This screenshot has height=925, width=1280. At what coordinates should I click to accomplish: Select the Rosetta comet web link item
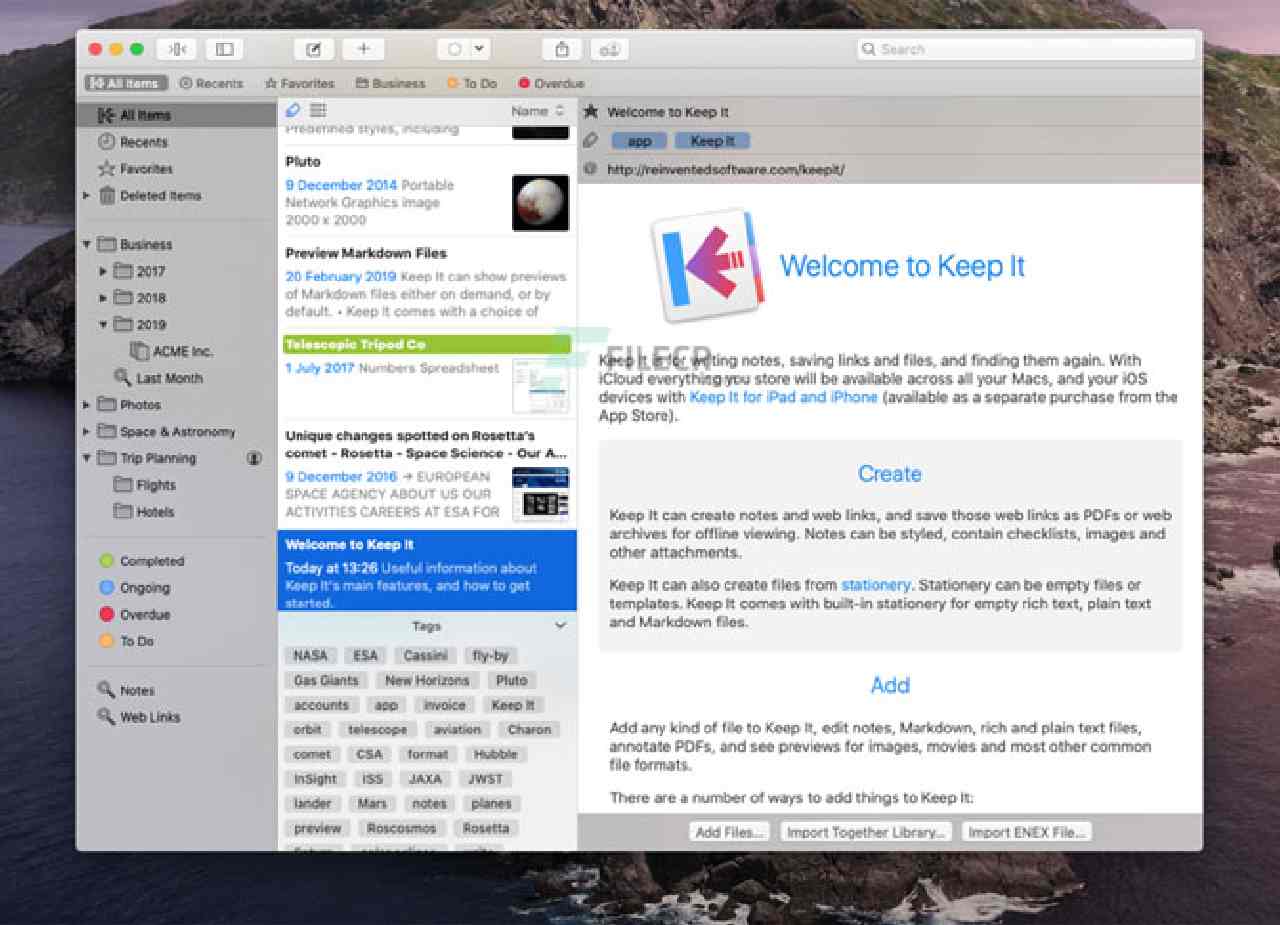click(427, 474)
